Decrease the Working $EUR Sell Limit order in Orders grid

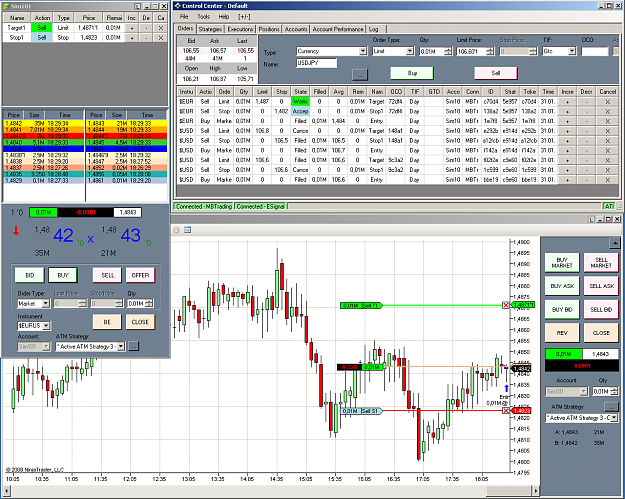(x=586, y=102)
